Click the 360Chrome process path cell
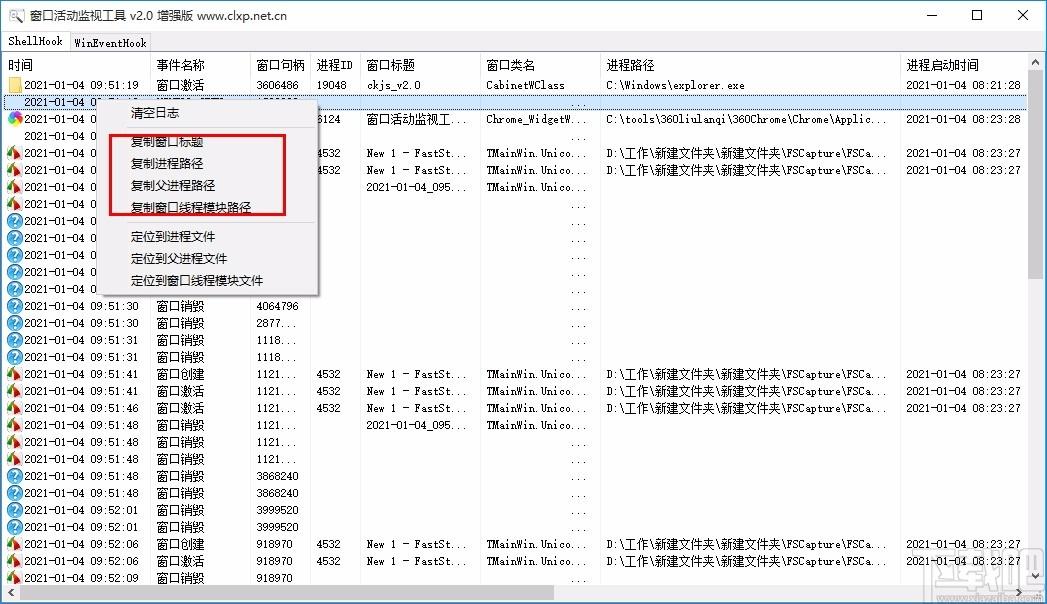This screenshot has height=604, width=1047. pos(746,119)
